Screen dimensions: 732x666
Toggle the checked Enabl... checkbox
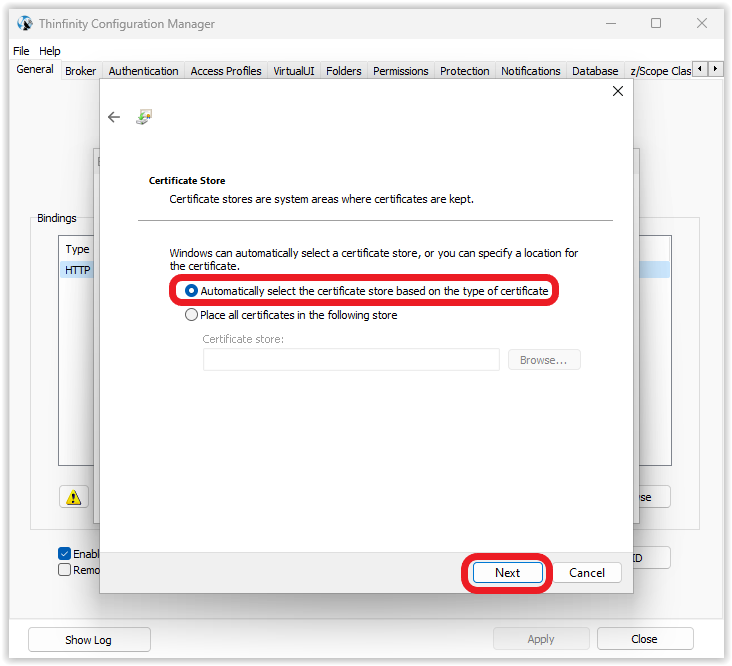tap(64, 554)
